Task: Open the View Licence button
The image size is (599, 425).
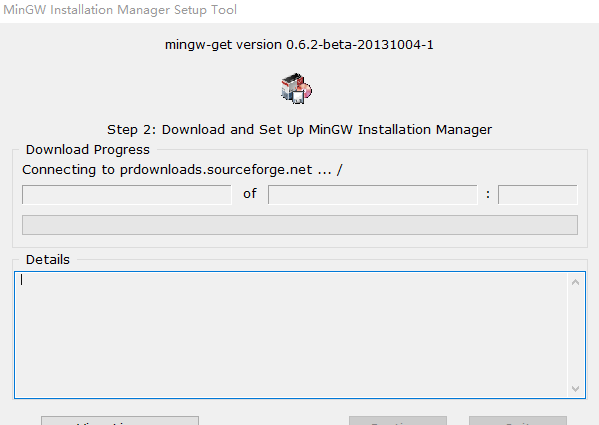Action: coord(120,421)
